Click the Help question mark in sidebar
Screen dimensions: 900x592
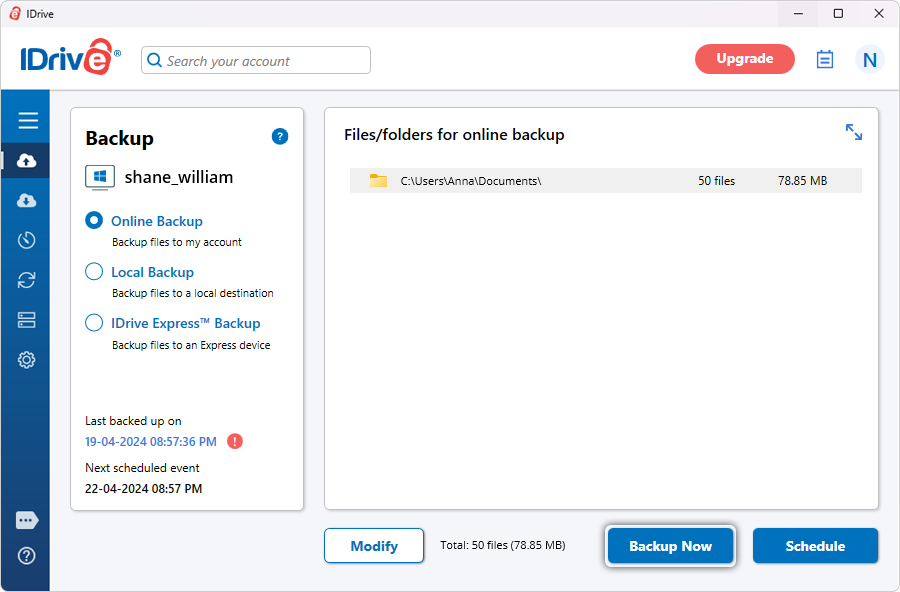tap(27, 556)
